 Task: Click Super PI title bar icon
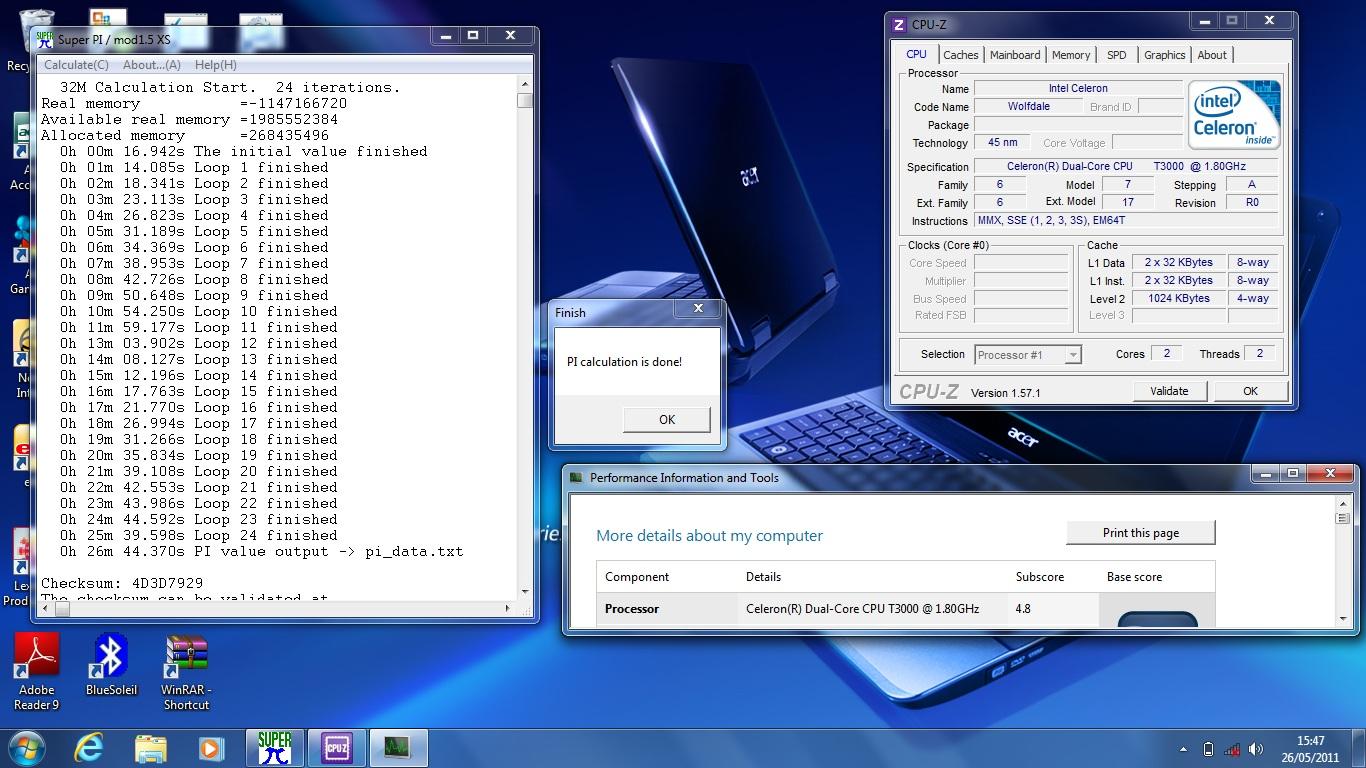click(45, 39)
